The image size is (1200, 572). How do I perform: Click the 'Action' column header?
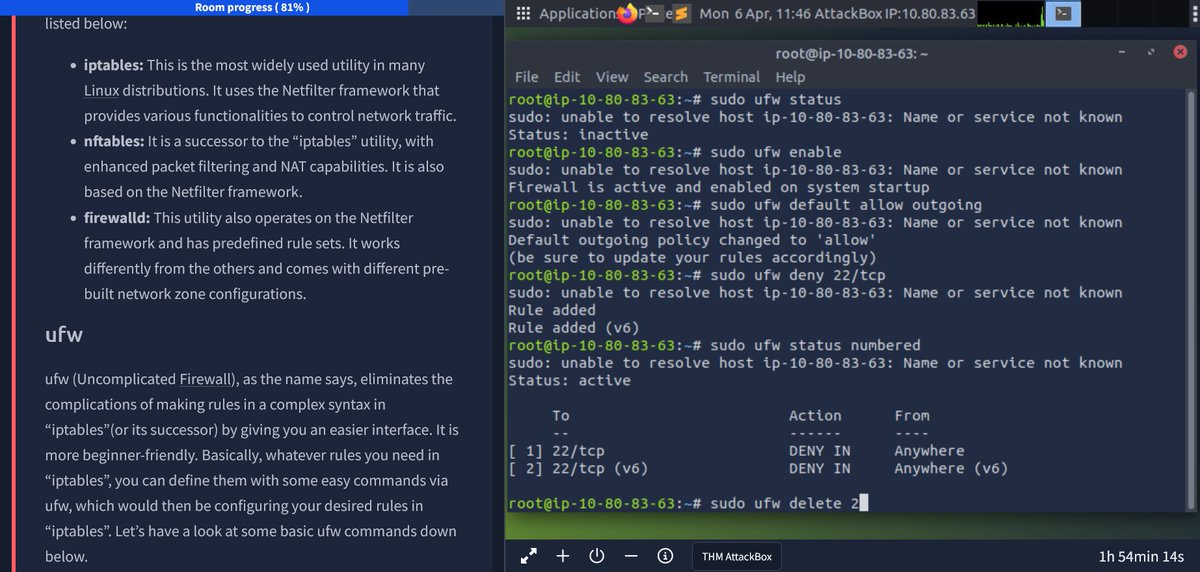click(815, 415)
